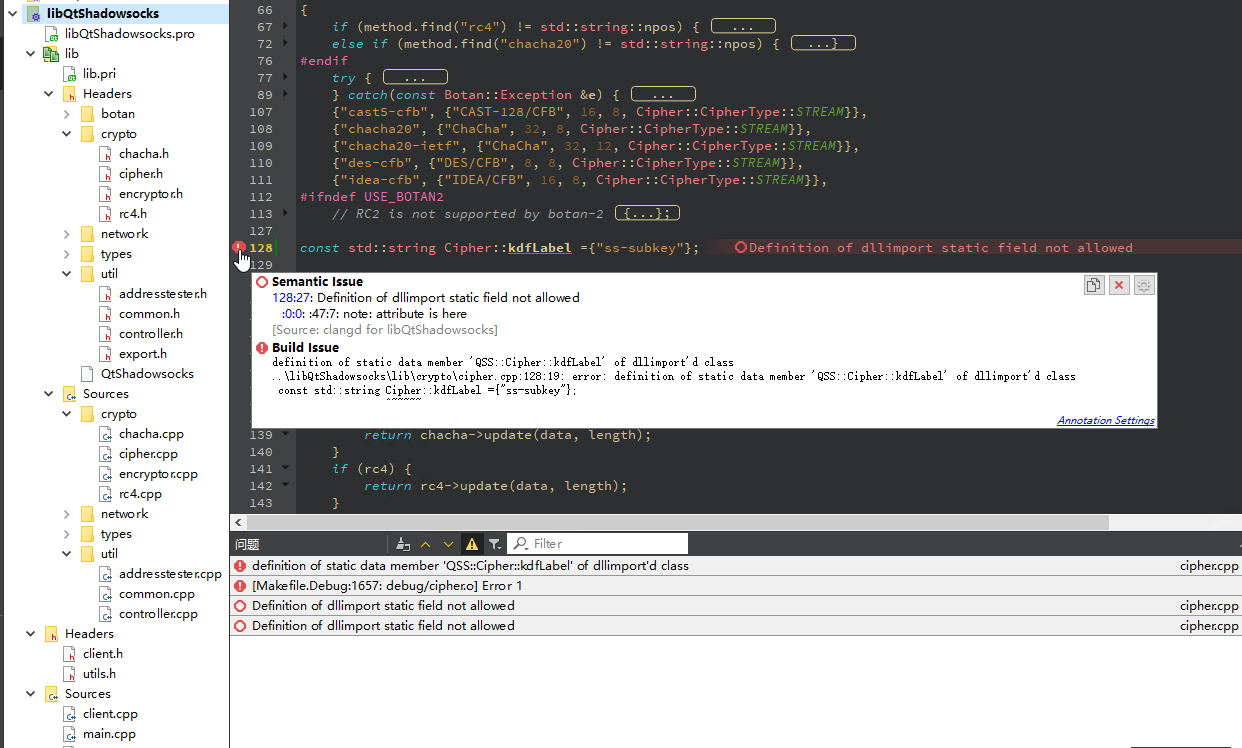Open controller.h header file
The height and width of the screenshot is (748, 1242).
point(150,334)
